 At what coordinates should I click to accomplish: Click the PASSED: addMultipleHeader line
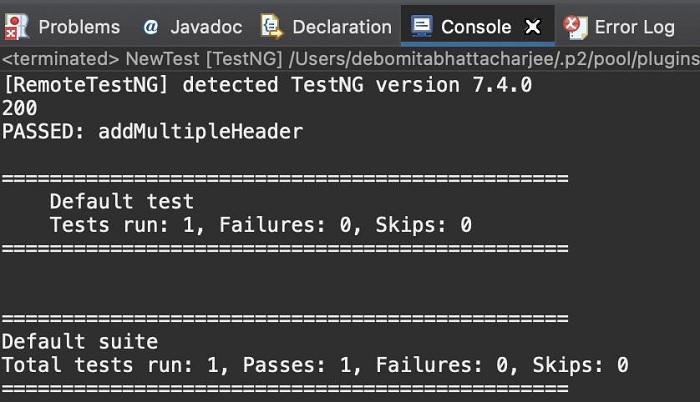coord(152,131)
